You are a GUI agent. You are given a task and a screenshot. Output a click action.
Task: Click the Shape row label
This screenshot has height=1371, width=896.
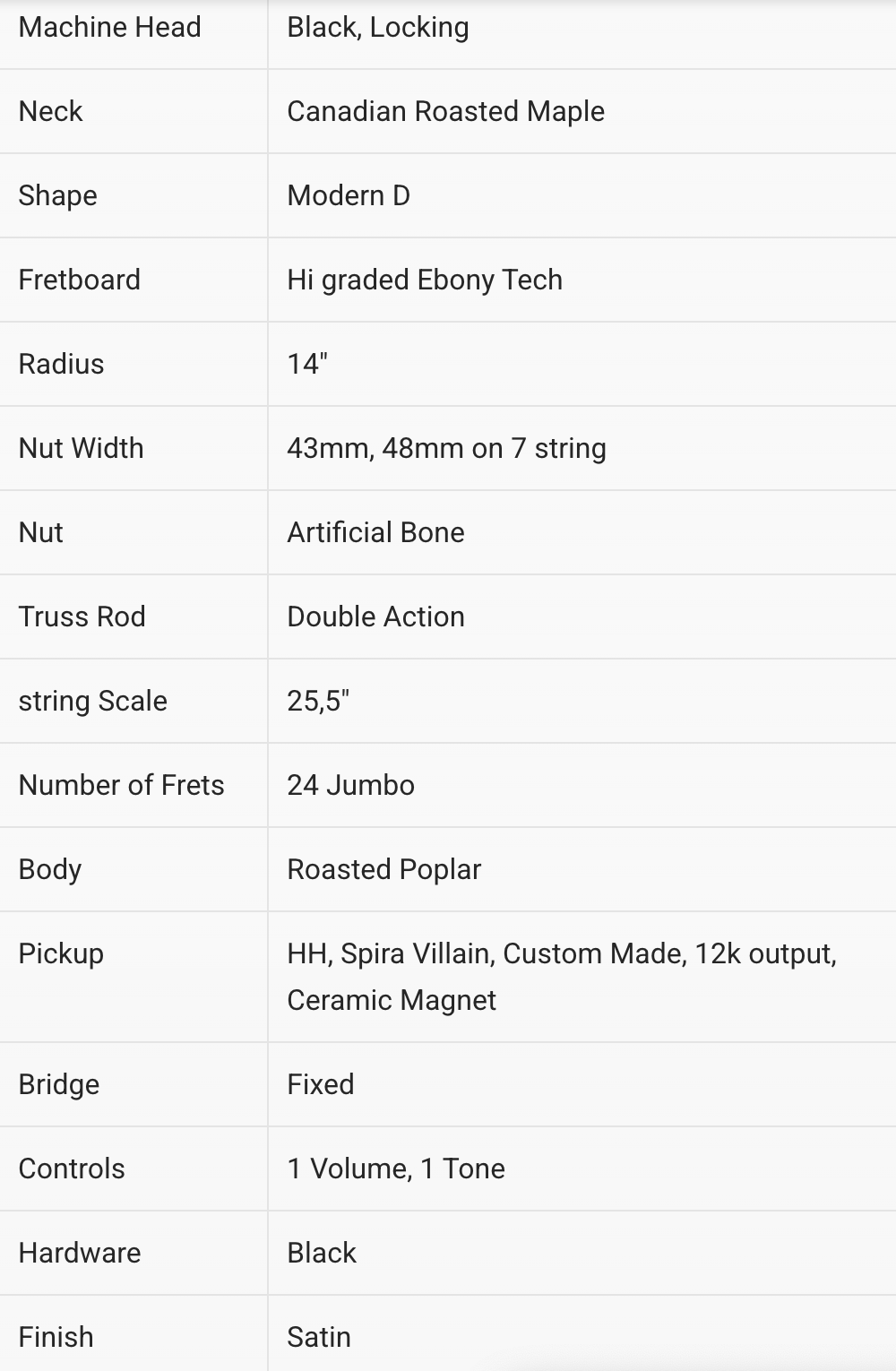tap(57, 195)
